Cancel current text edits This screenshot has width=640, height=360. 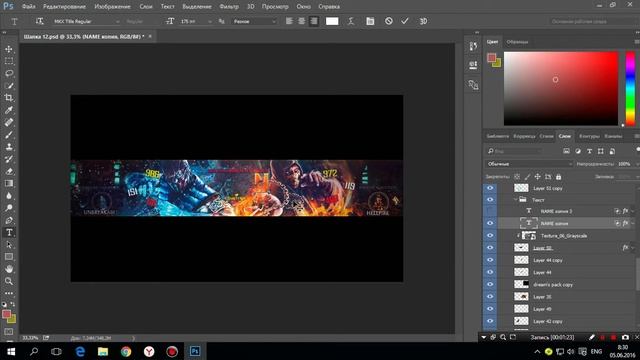tap(389, 21)
